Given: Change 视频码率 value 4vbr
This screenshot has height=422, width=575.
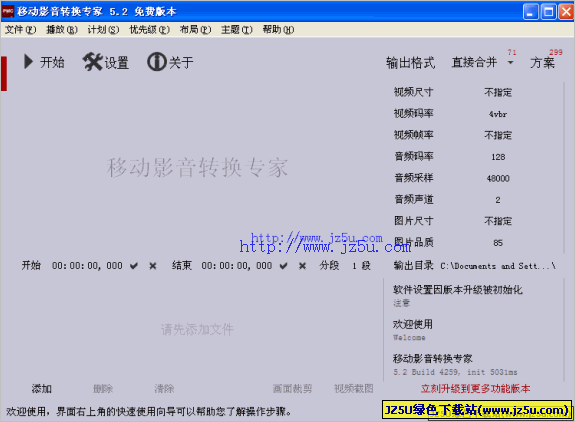Looking at the screenshot, I should point(498,114).
